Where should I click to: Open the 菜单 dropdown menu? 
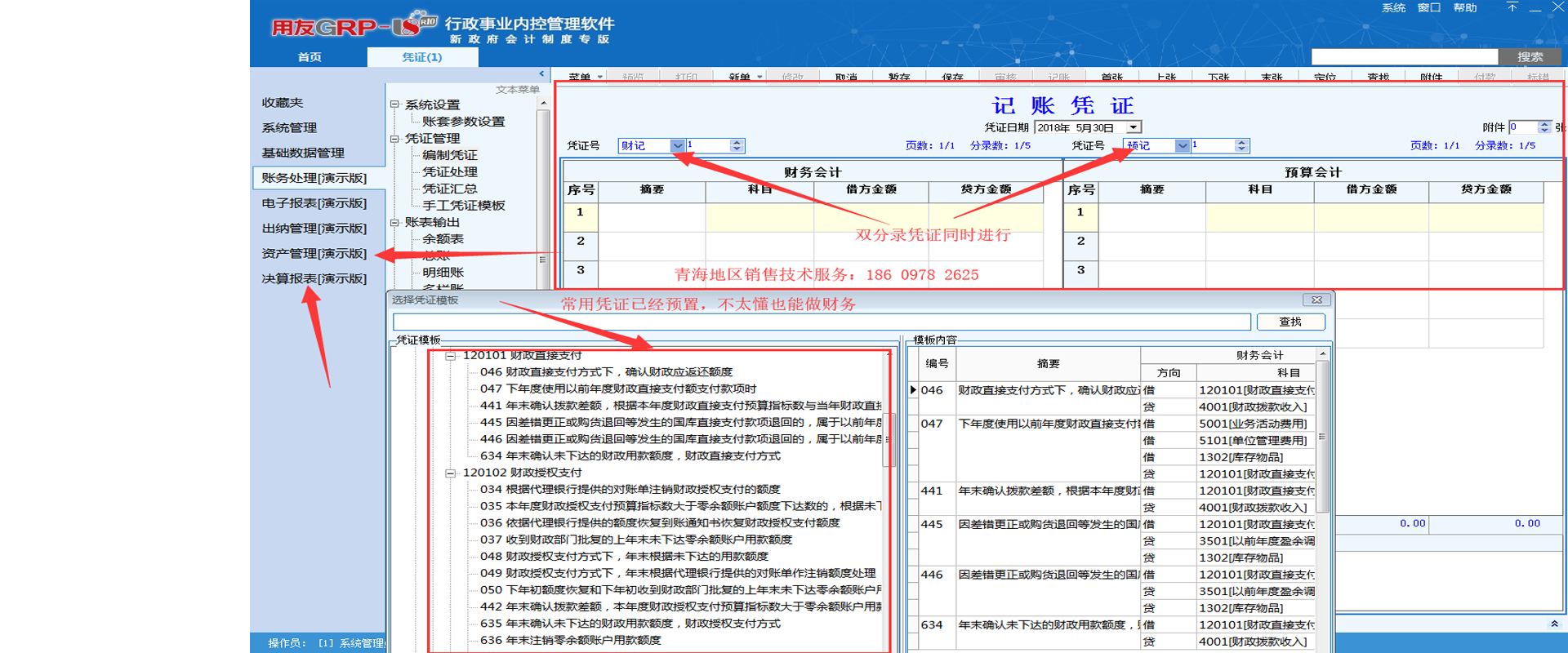pyautogui.click(x=585, y=78)
